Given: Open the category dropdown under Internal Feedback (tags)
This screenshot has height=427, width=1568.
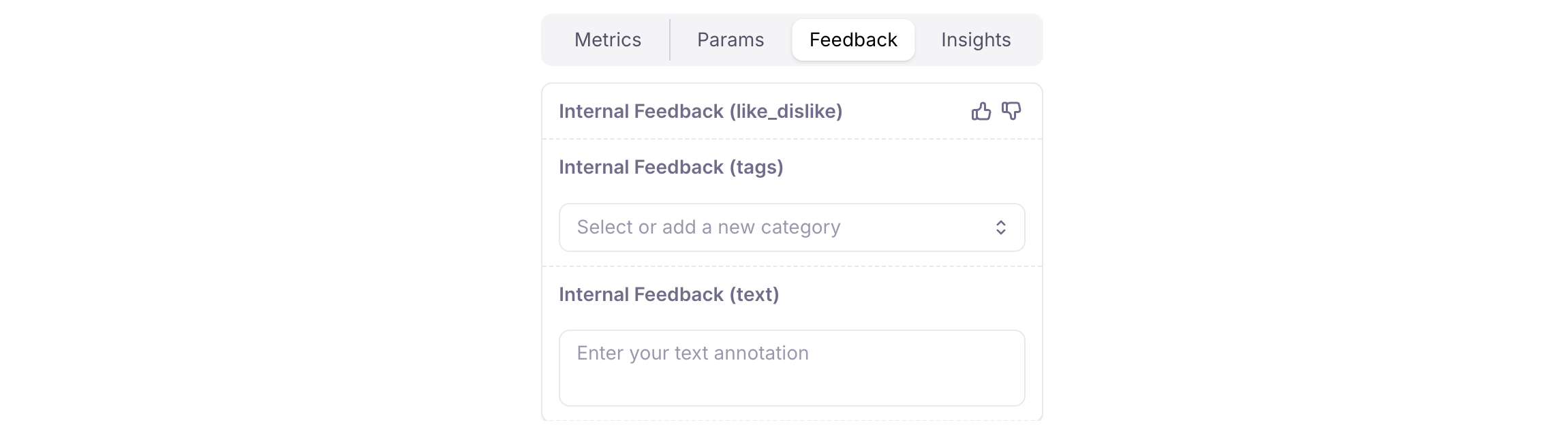Looking at the screenshot, I should click(x=791, y=227).
